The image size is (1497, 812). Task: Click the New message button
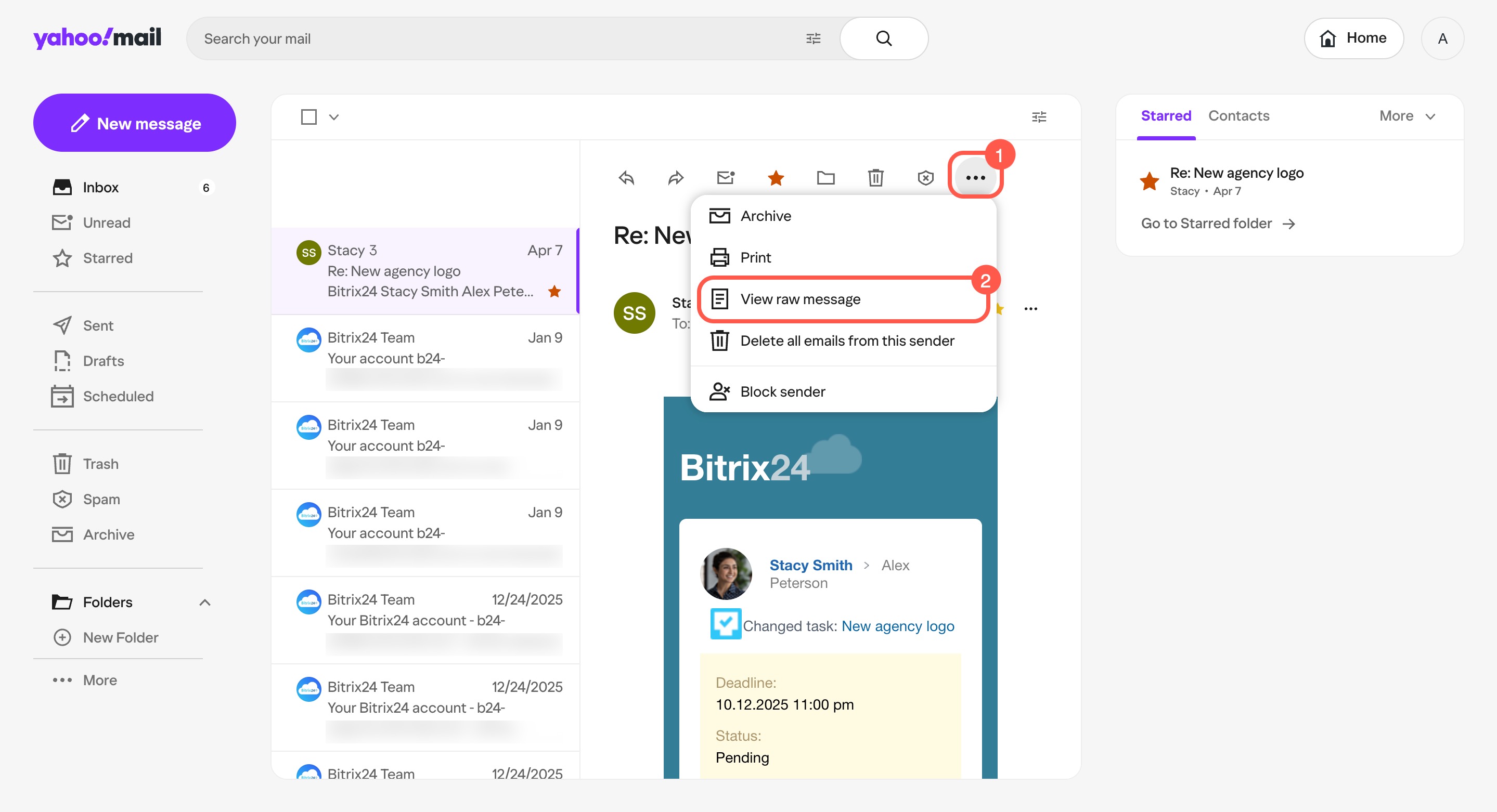click(x=134, y=123)
